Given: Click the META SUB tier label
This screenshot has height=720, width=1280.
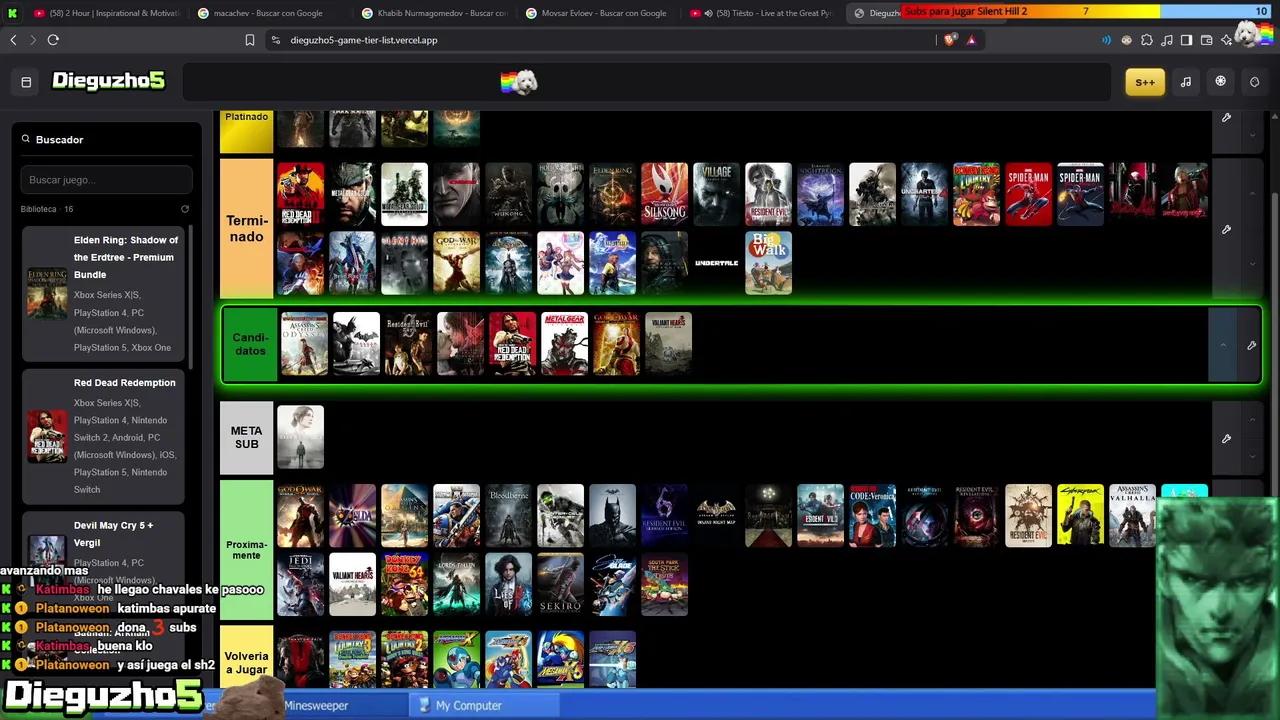Looking at the screenshot, I should point(246,438).
